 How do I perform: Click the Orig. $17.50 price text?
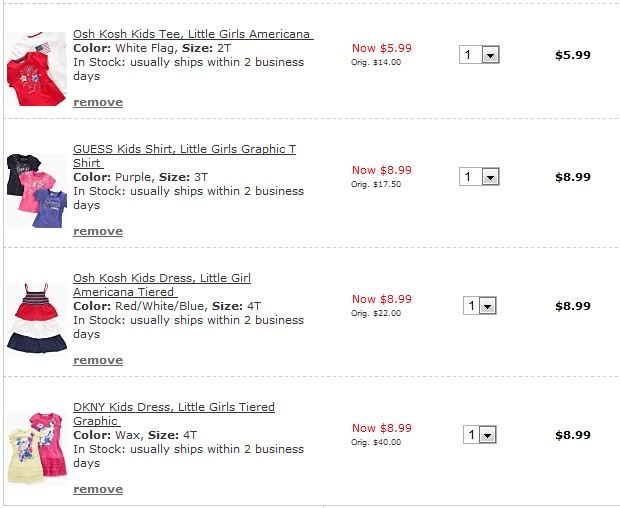[376, 184]
